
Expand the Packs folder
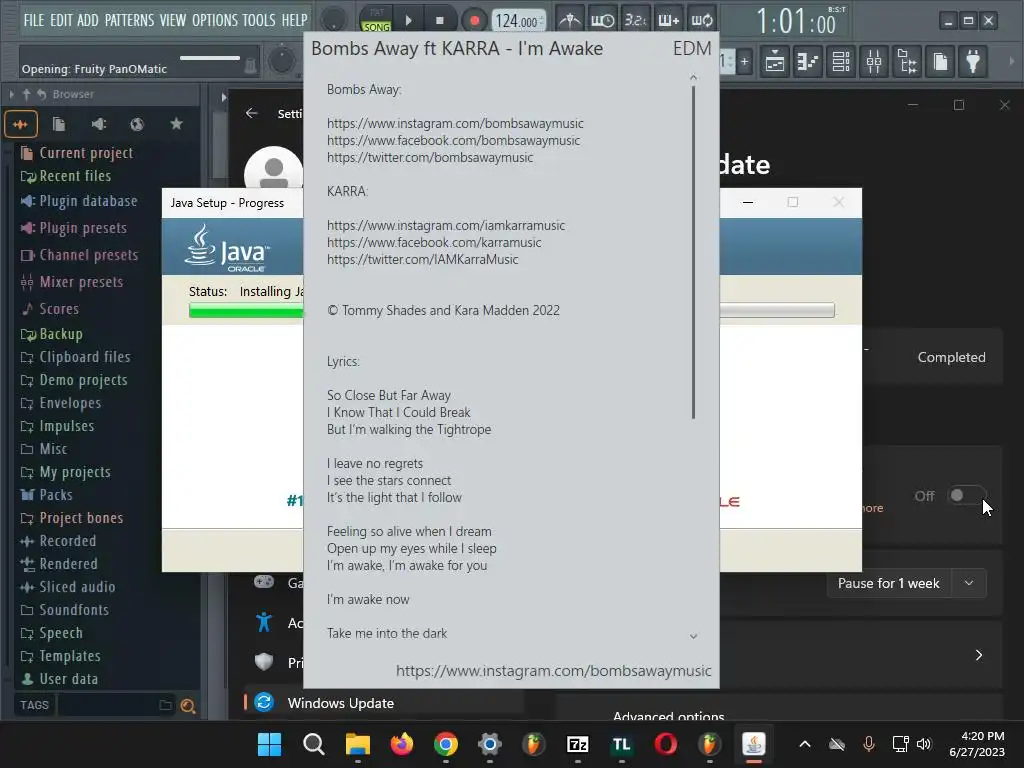click(47, 495)
